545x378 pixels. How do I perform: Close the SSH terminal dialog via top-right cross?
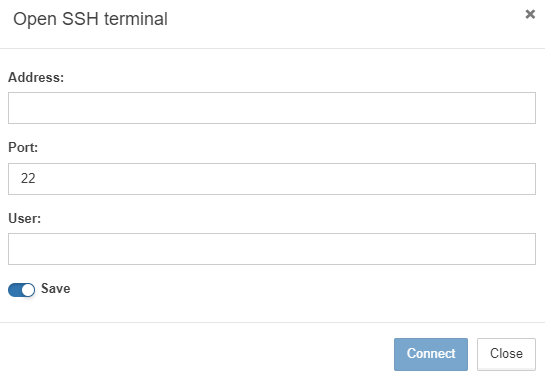[530, 14]
